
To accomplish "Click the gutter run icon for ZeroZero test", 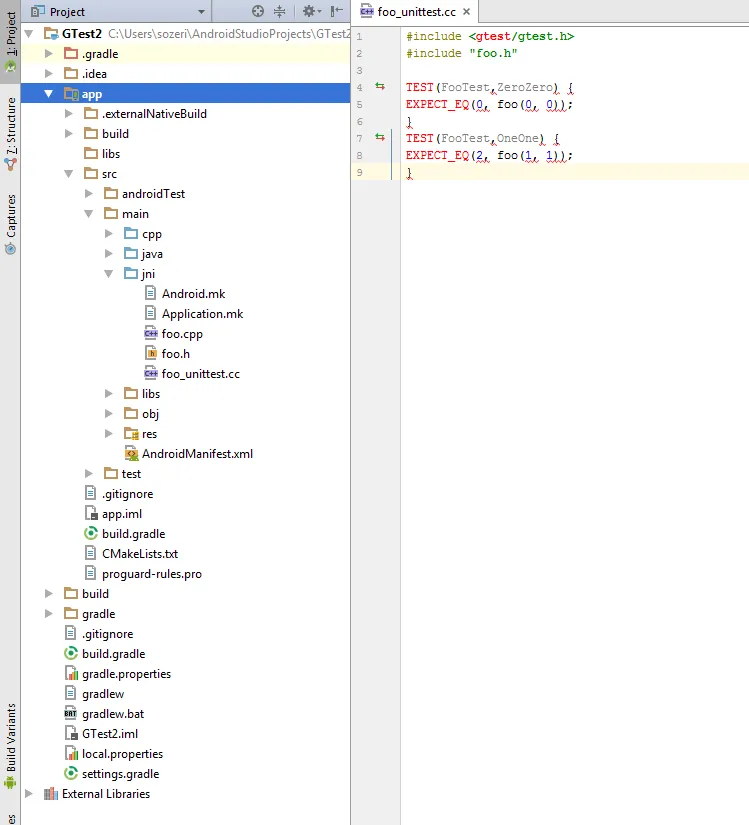I will click(x=380, y=86).
